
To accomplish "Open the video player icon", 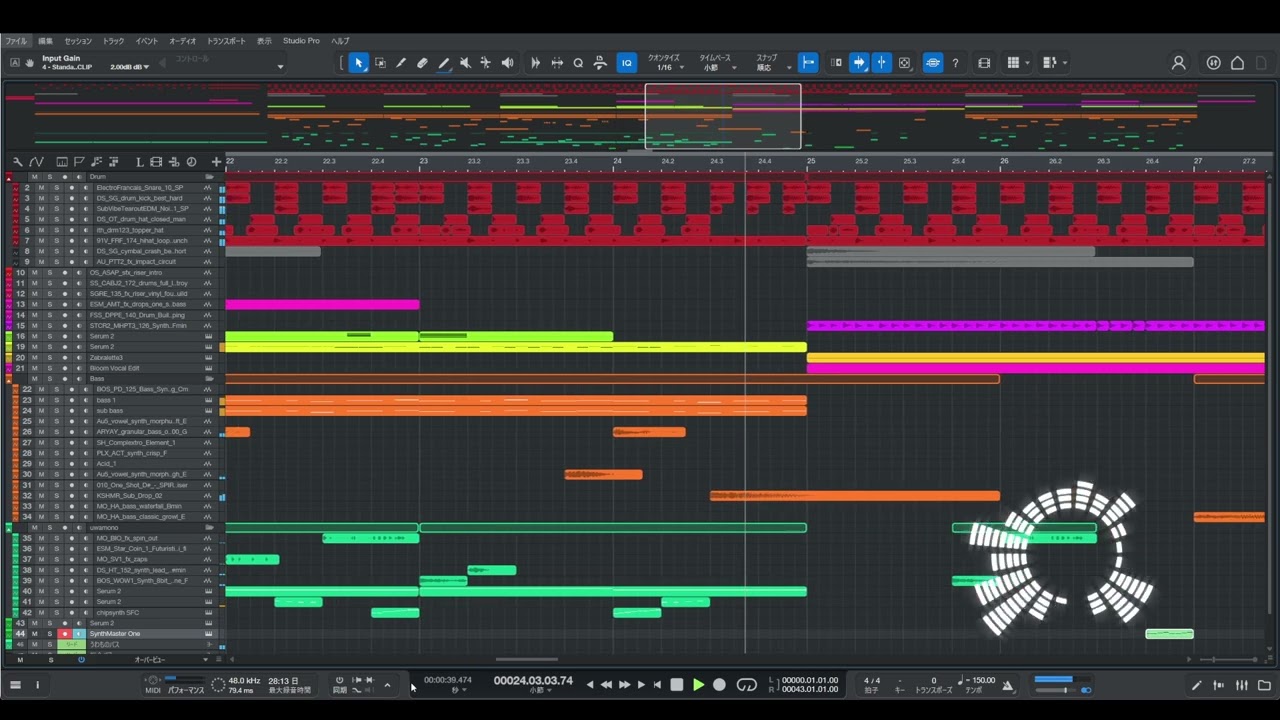I will pyautogui.click(x=984, y=63).
